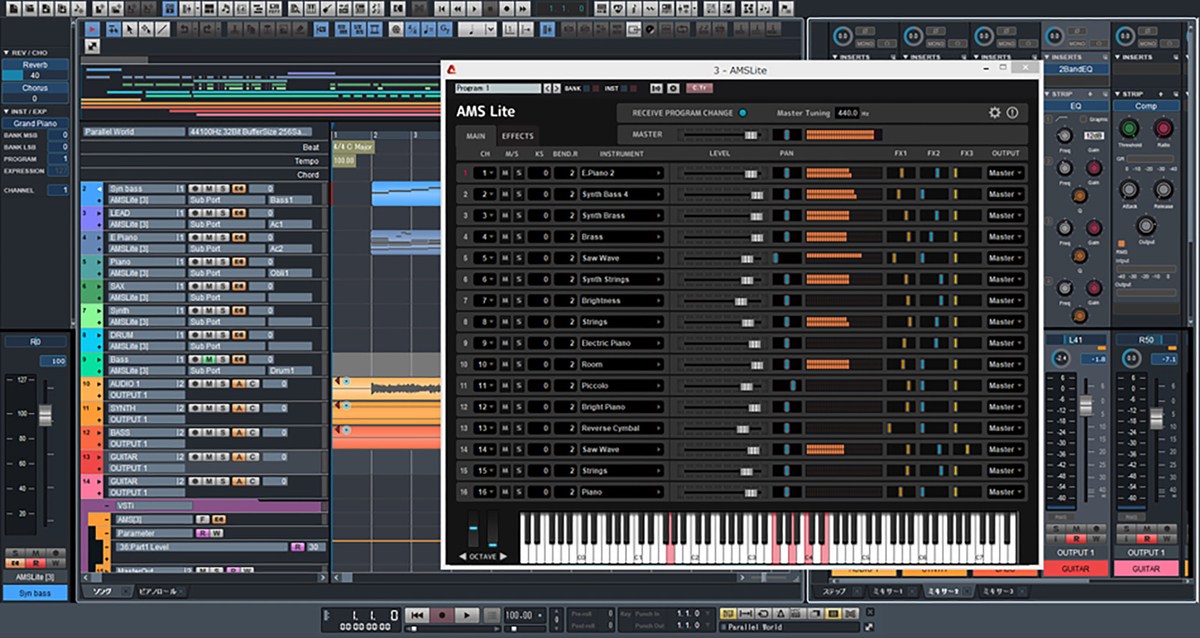Click the undo arrow in editor toolbar
The width and height of the screenshot is (1200, 638).
(184, 29)
